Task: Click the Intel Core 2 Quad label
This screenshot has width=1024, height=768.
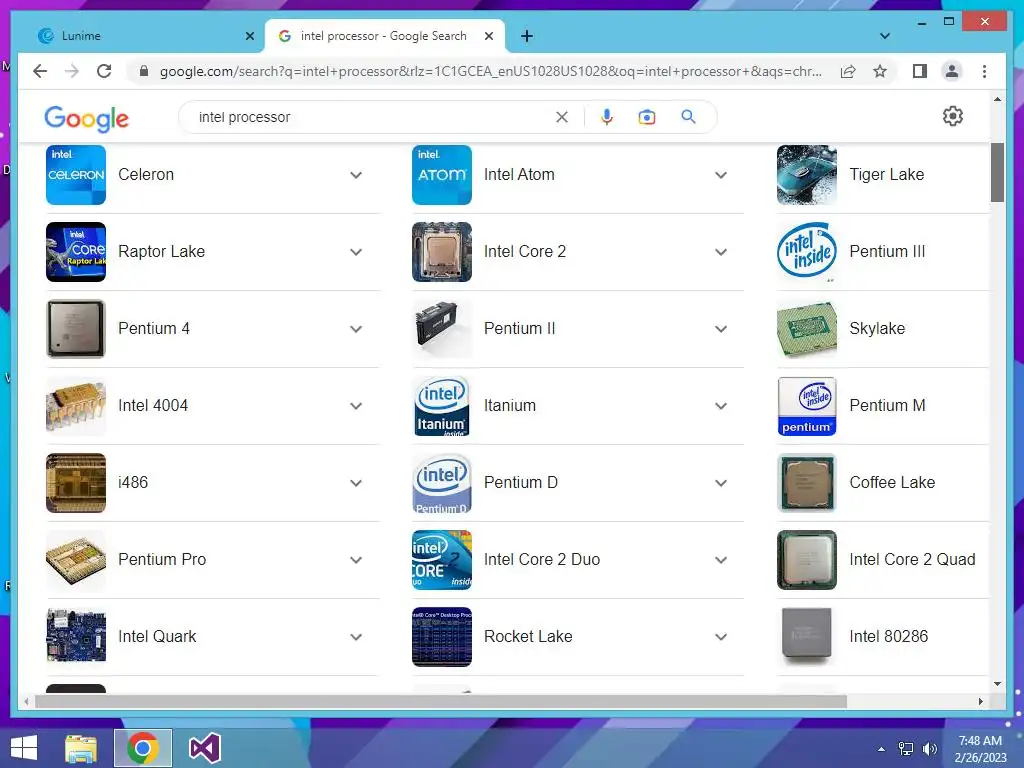Action: coord(912,560)
